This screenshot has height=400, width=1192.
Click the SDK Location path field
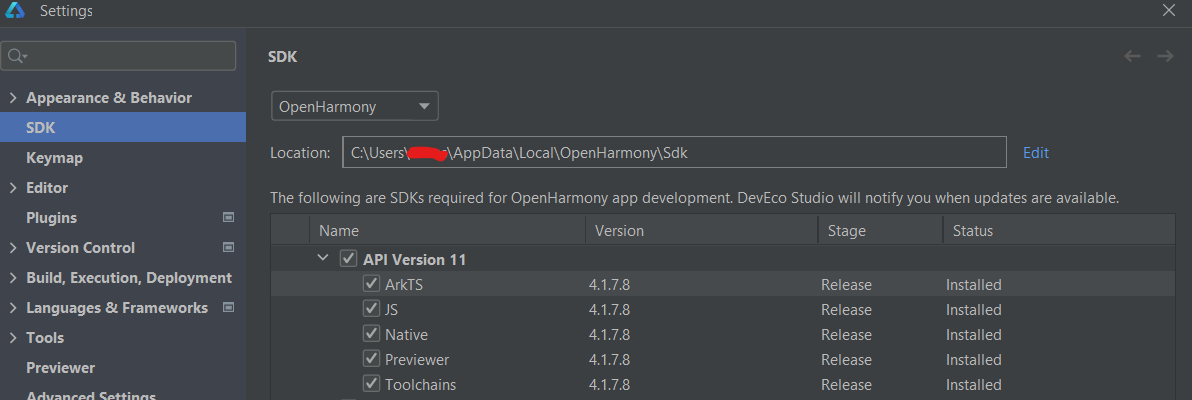[x=674, y=152]
